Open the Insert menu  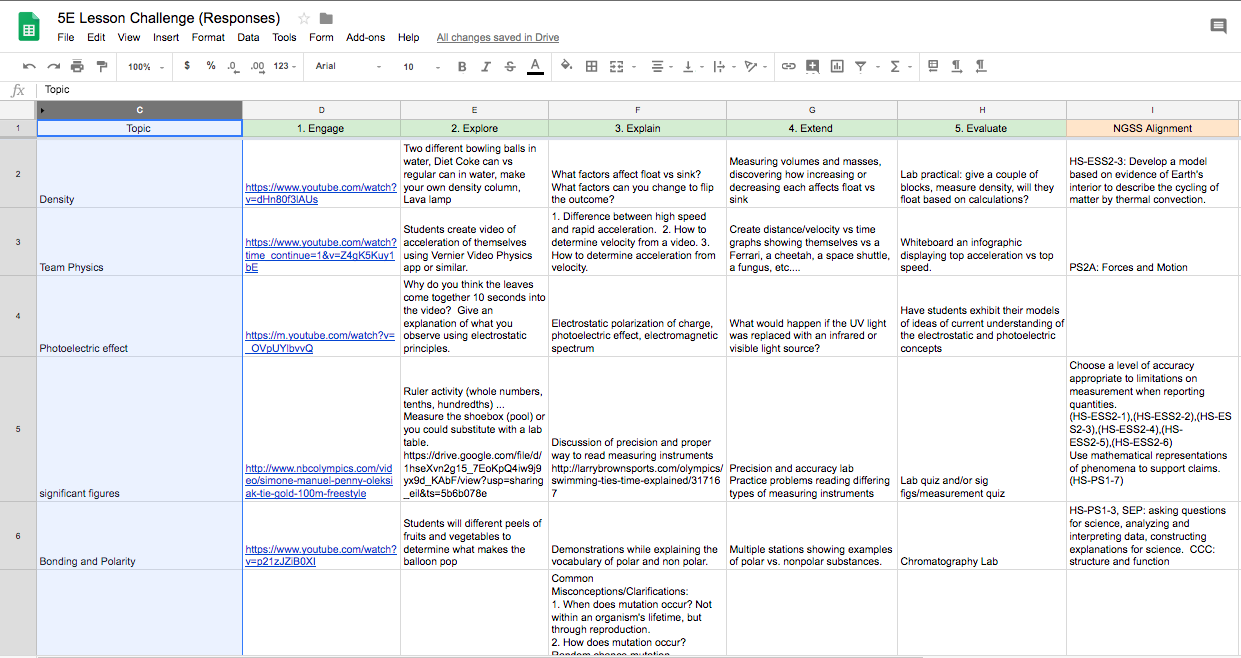(166, 37)
